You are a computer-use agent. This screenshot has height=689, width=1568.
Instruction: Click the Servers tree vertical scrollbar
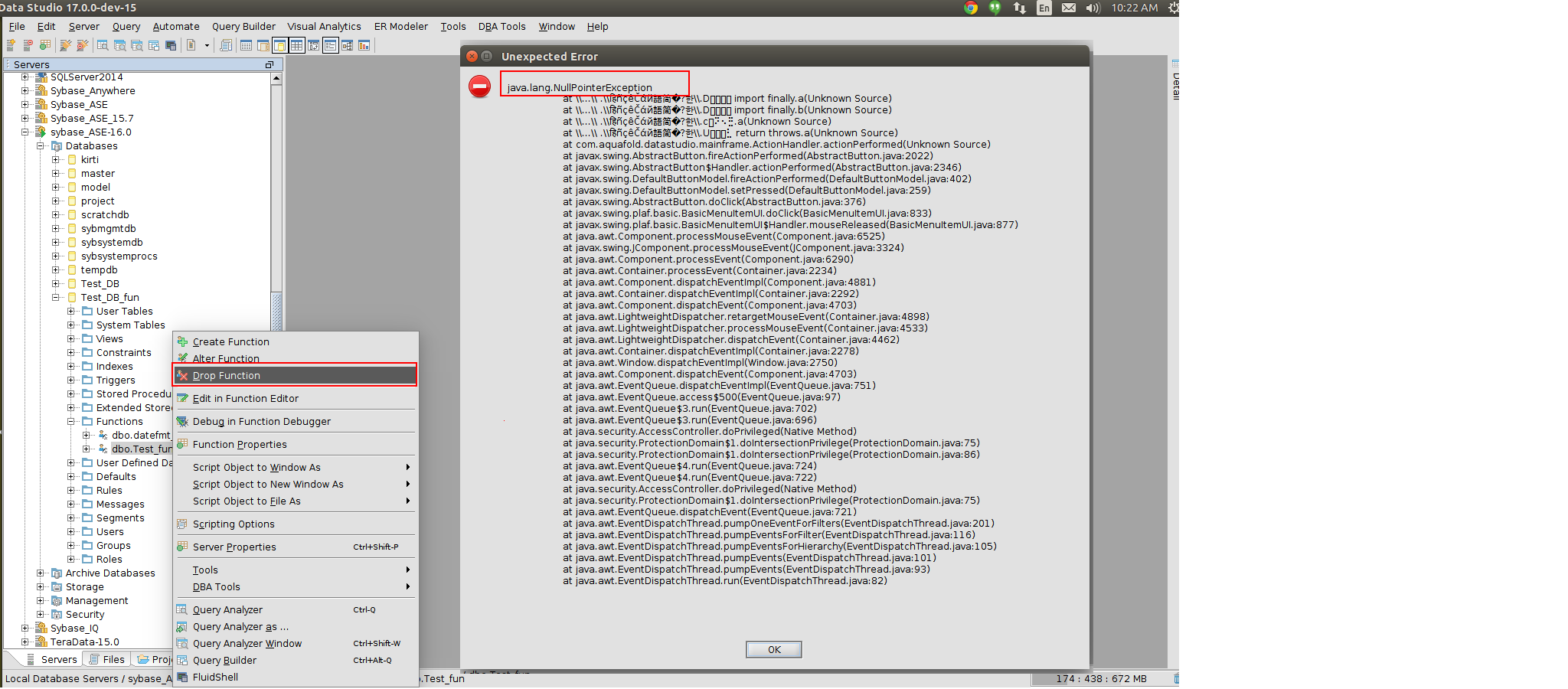[x=276, y=310]
